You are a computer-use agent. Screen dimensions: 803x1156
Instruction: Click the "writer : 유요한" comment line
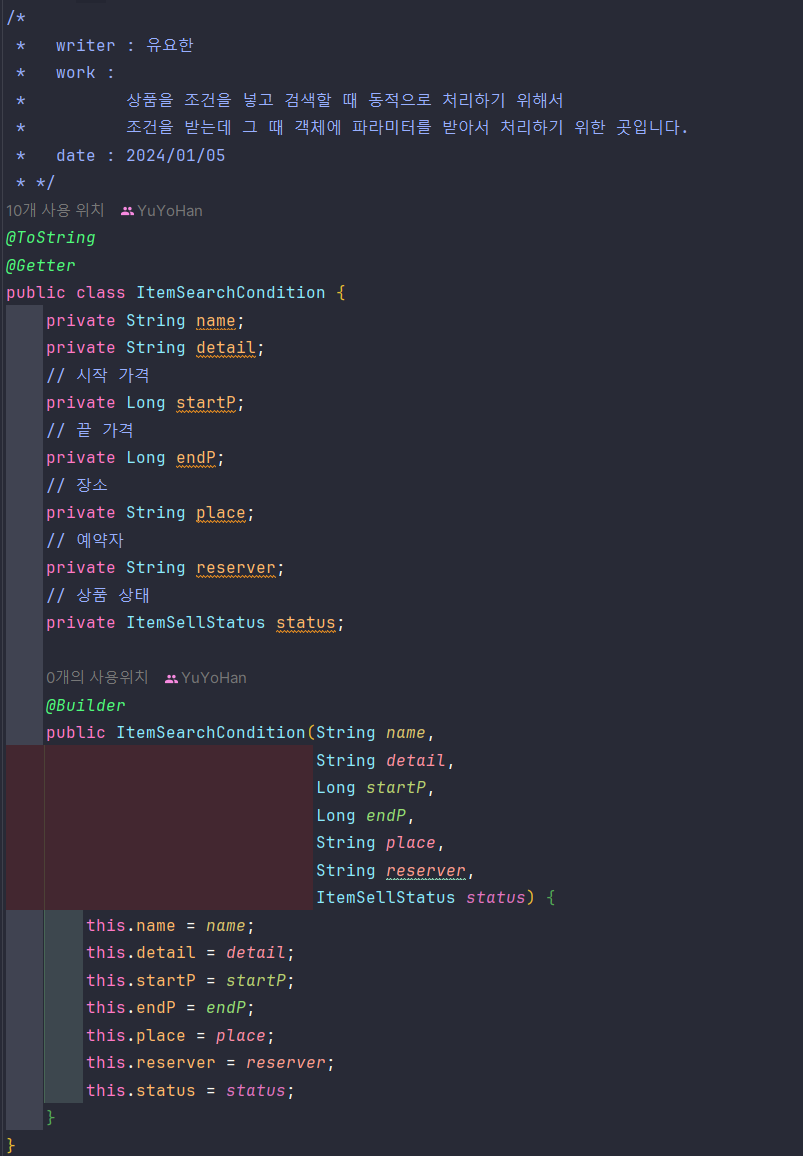click(x=125, y=46)
